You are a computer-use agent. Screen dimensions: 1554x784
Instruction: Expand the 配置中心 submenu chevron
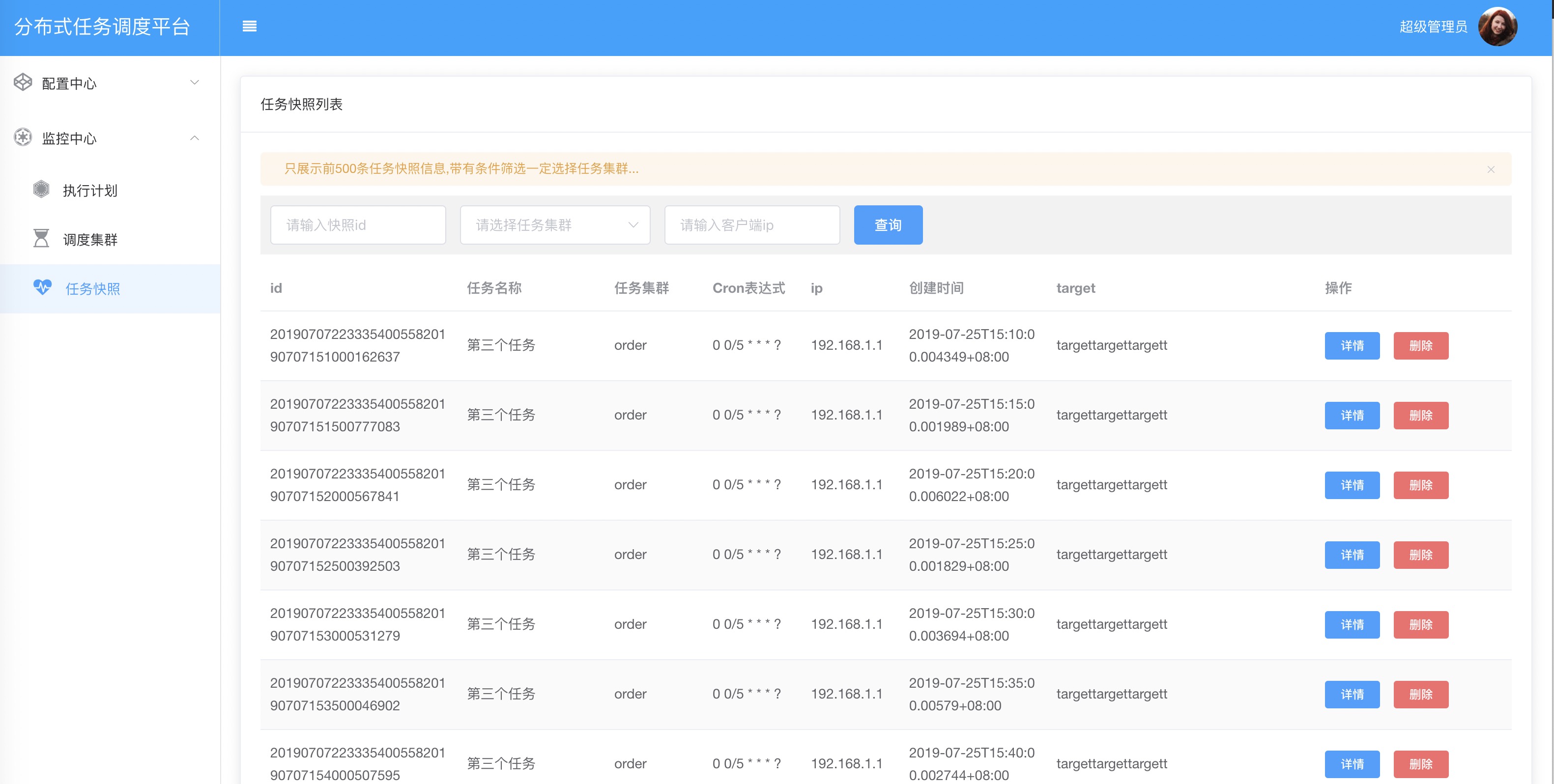(x=194, y=83)
